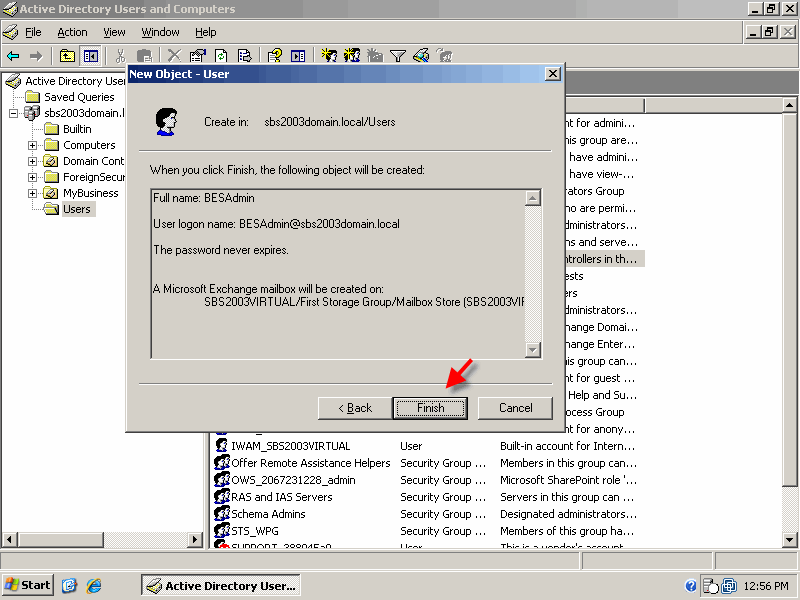Expand the Computers tree node
Viewport: 800px width, 600px height.
tap(32, 145)
